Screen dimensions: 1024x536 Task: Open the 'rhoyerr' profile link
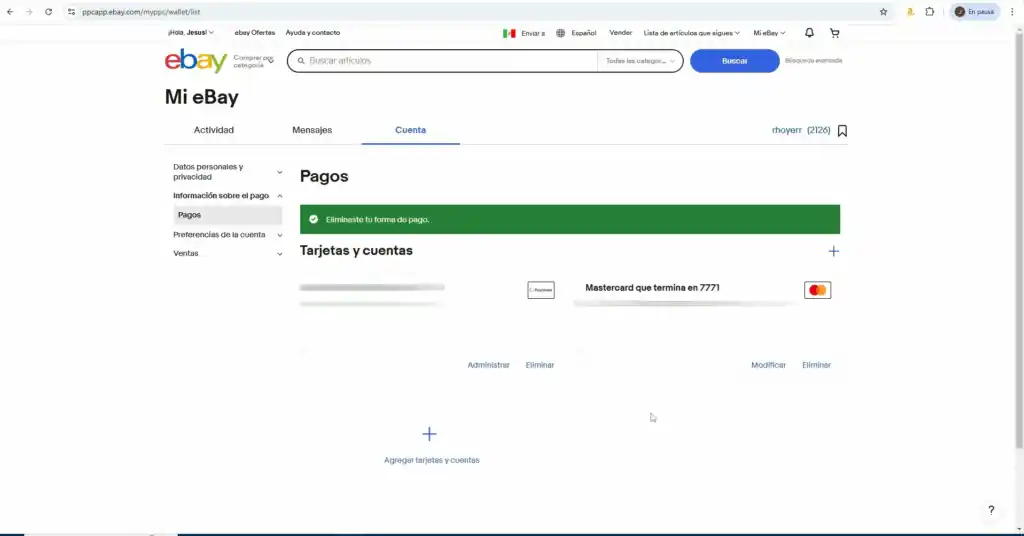coord(786,131)
